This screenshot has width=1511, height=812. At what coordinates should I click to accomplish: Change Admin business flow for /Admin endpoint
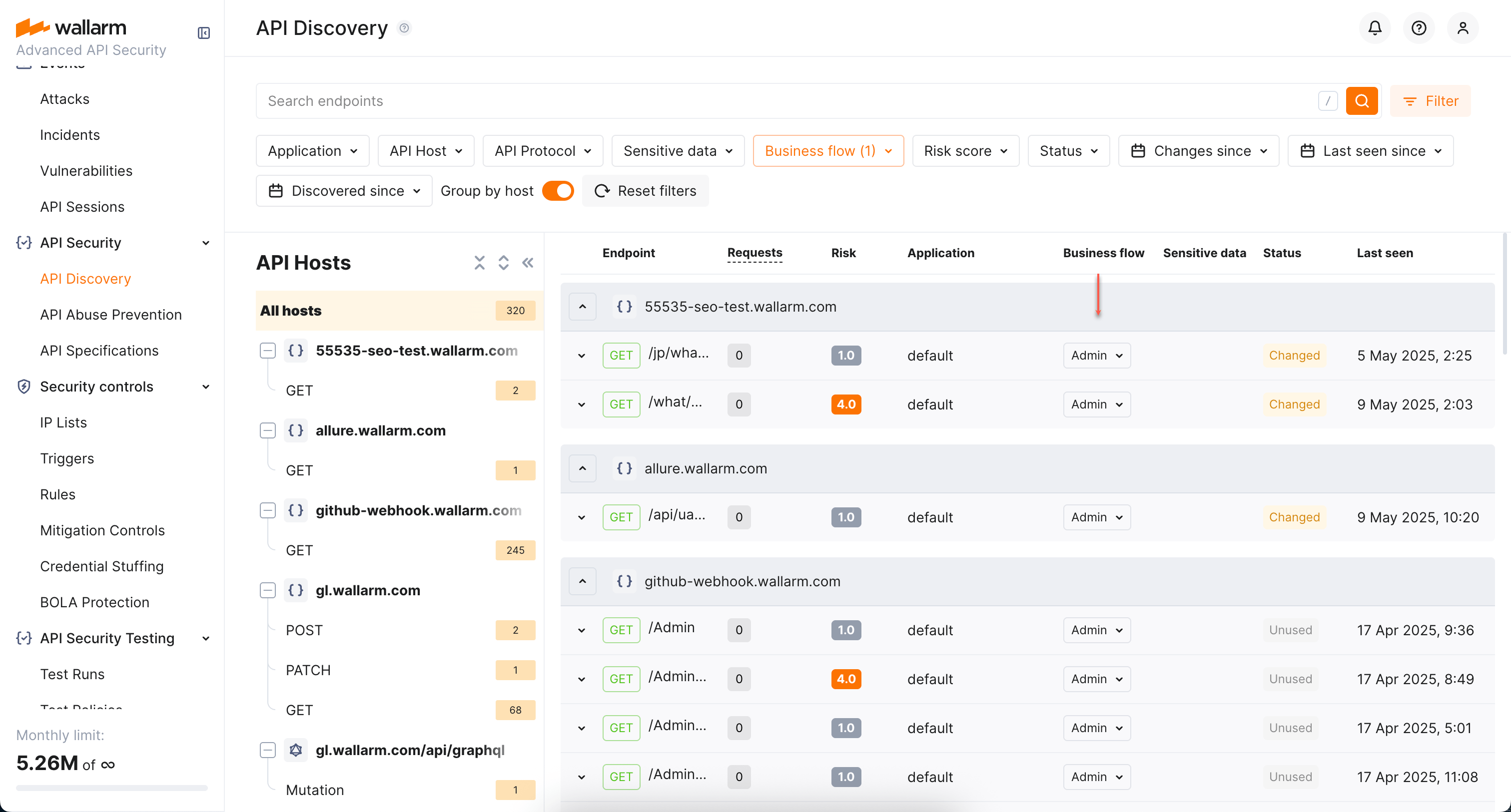coord(1096,630)
